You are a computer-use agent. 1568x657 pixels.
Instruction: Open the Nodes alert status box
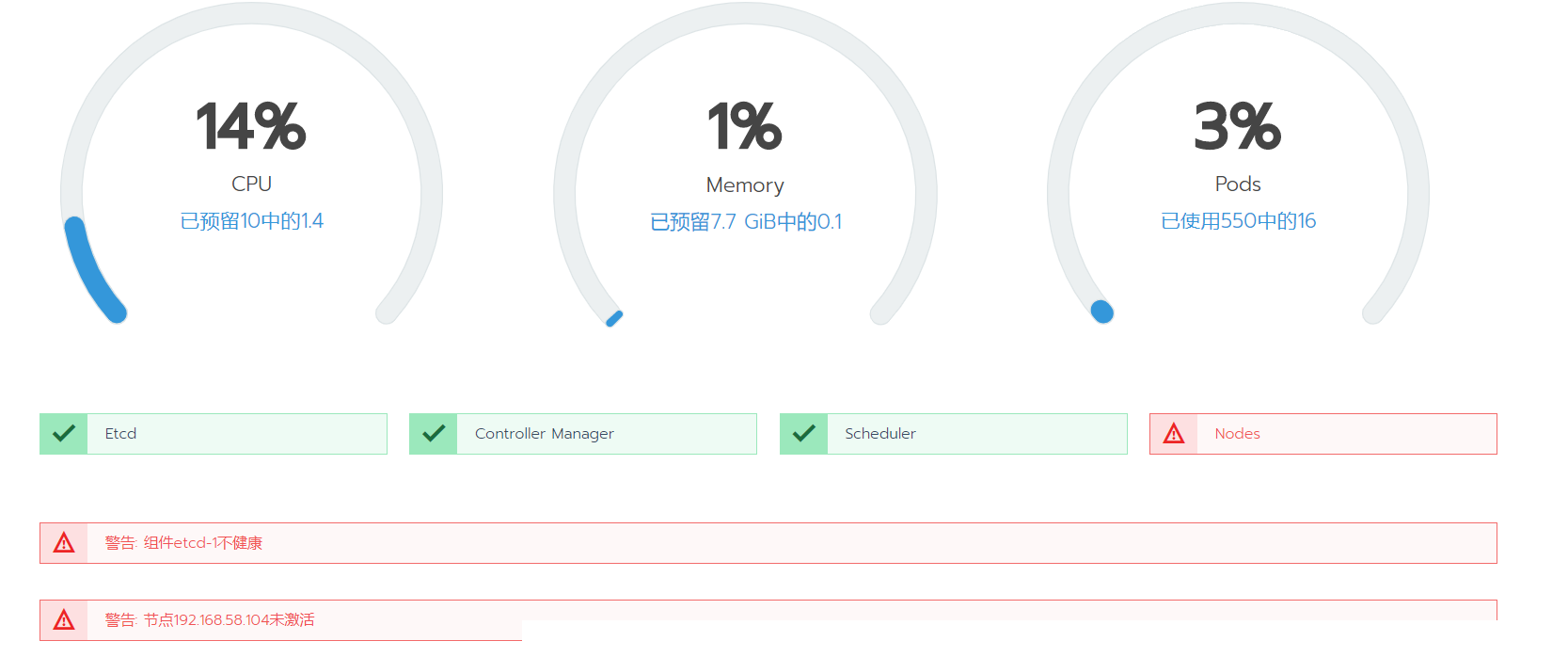pos(1323,434)
